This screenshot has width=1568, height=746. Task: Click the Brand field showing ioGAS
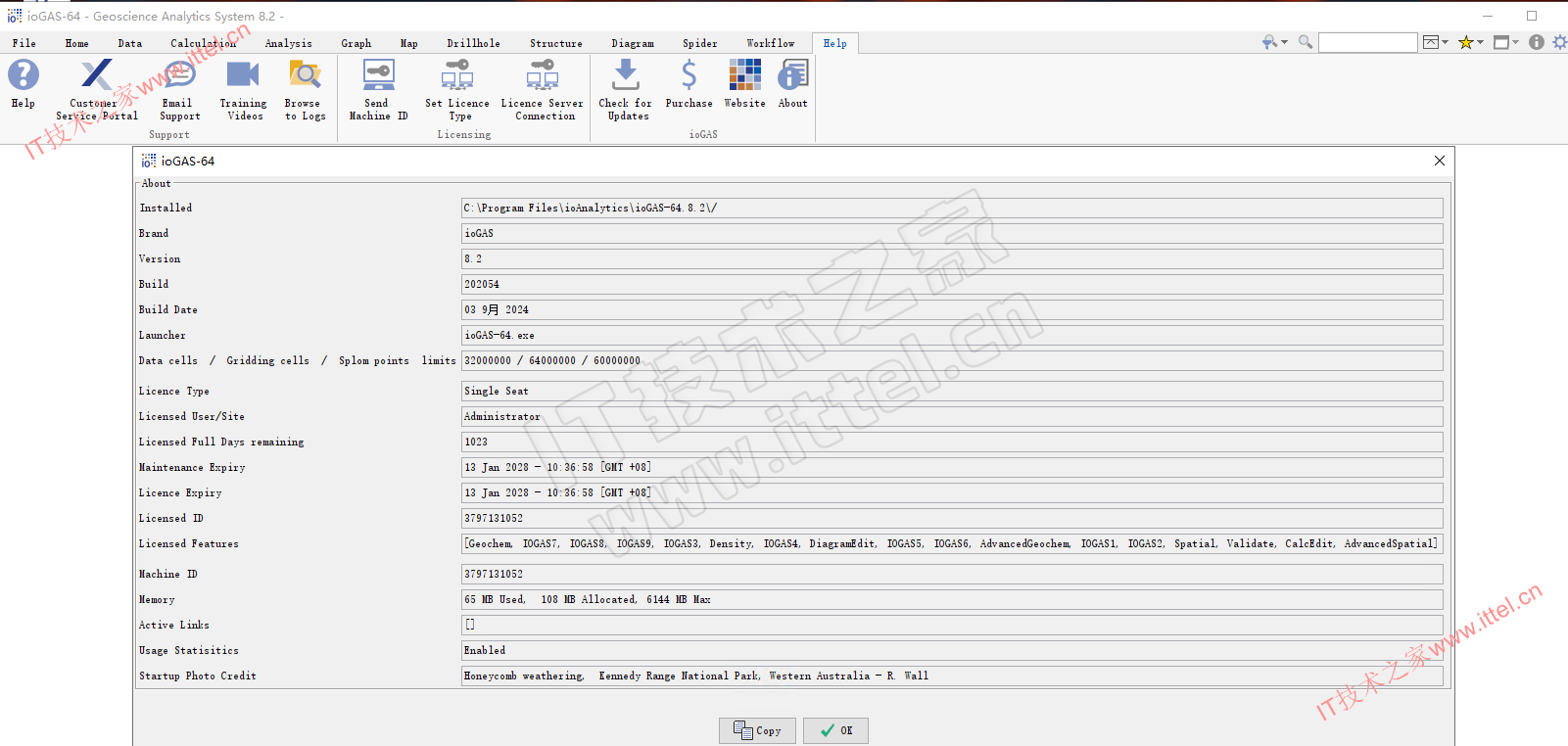952,233
